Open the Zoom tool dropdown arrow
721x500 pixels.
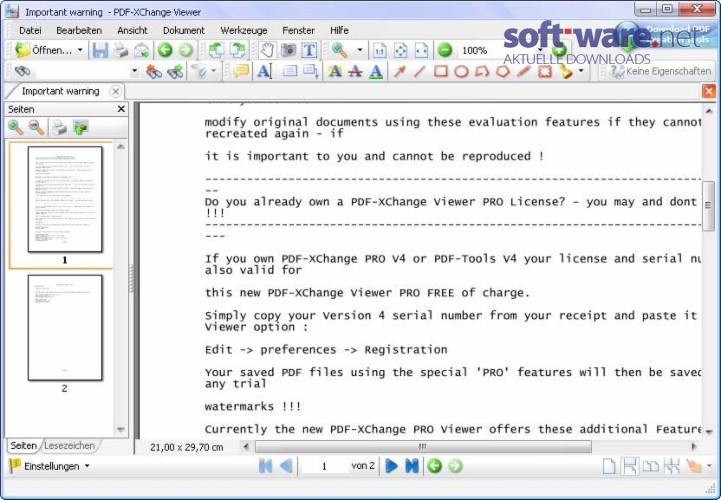pos(360,50)
